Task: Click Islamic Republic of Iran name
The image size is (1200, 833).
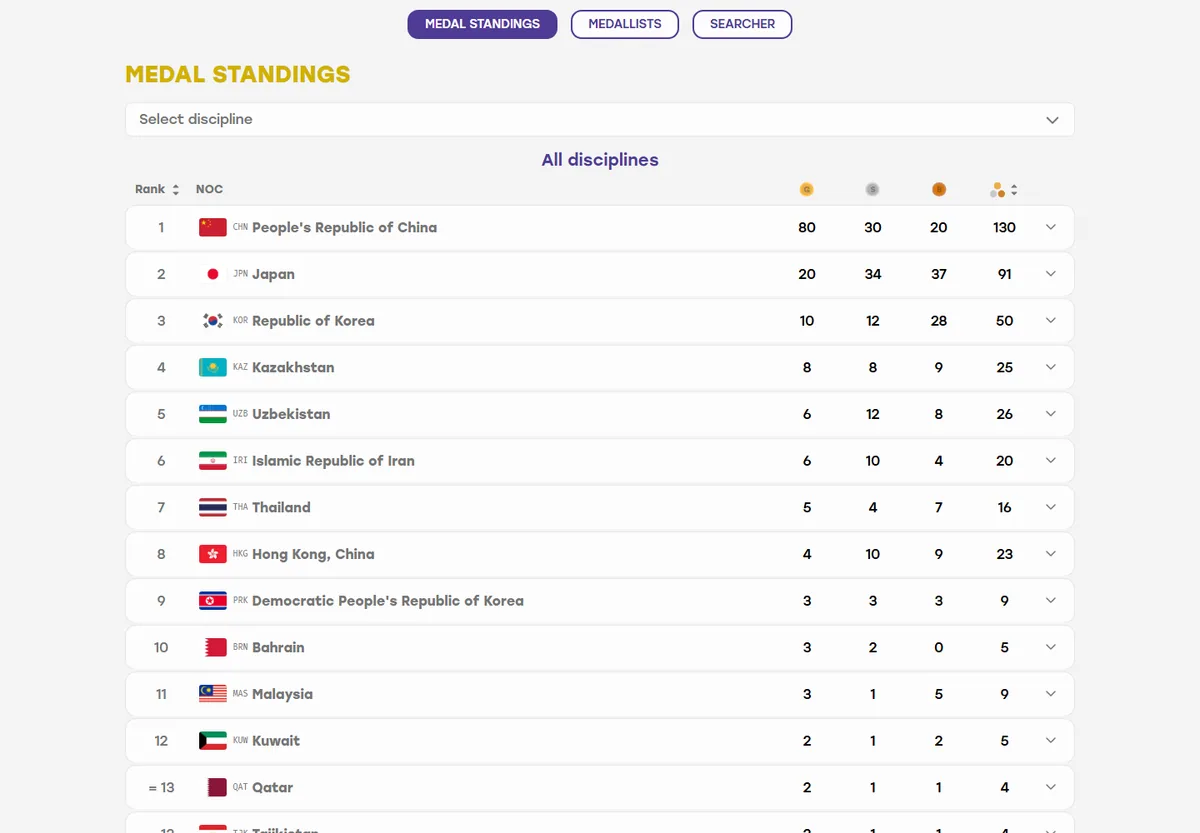Action: coord(333,461)
